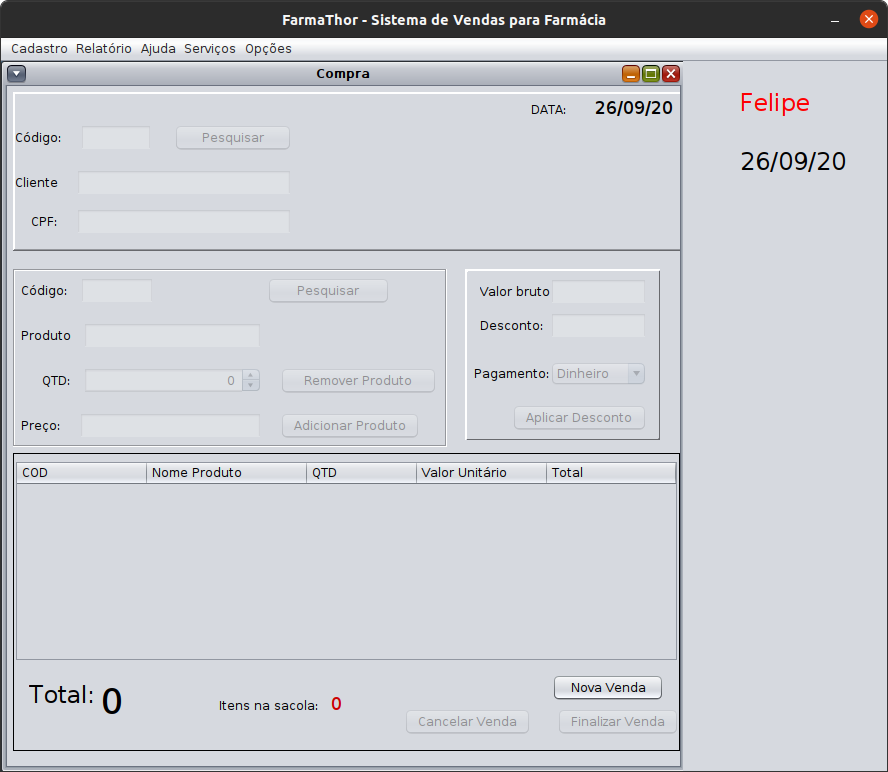Focus the product Código field
Screen dimensions: 888x772
117,291
